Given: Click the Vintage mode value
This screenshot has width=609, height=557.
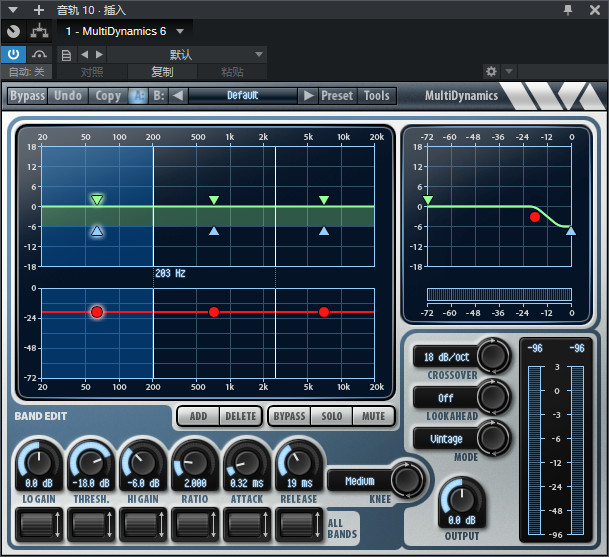Looking at the screenshot, I should pos(446,439).
